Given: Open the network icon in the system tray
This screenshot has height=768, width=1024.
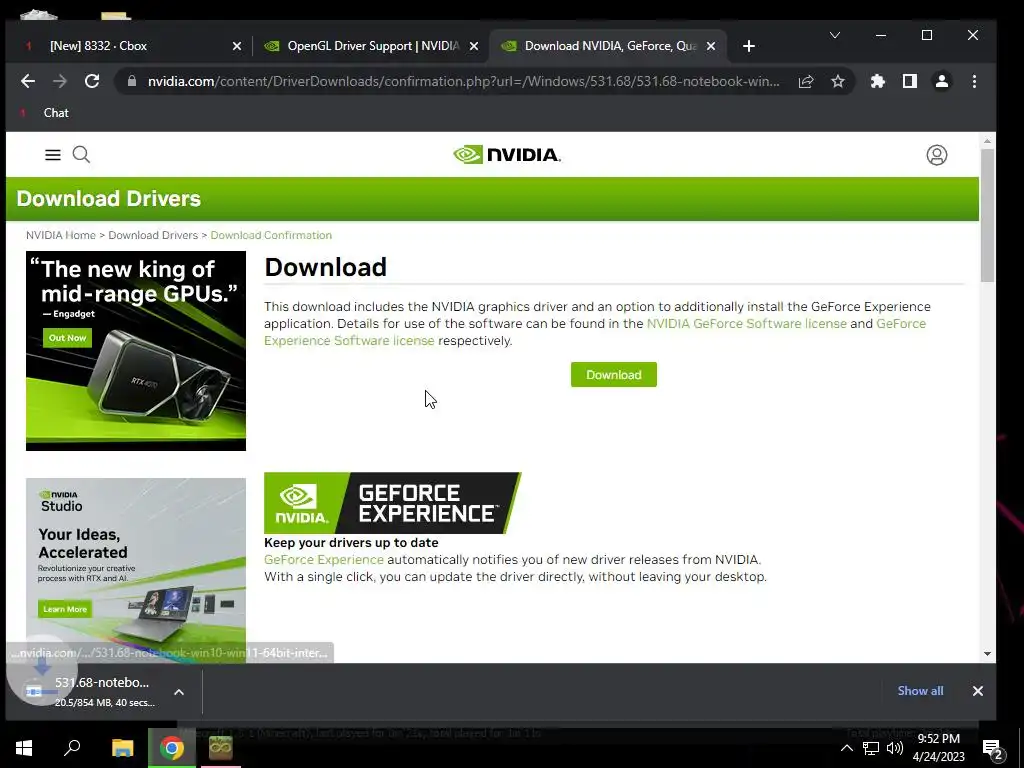Looking at the screenshot, I should pyautogui.click(x=871, y=748).
